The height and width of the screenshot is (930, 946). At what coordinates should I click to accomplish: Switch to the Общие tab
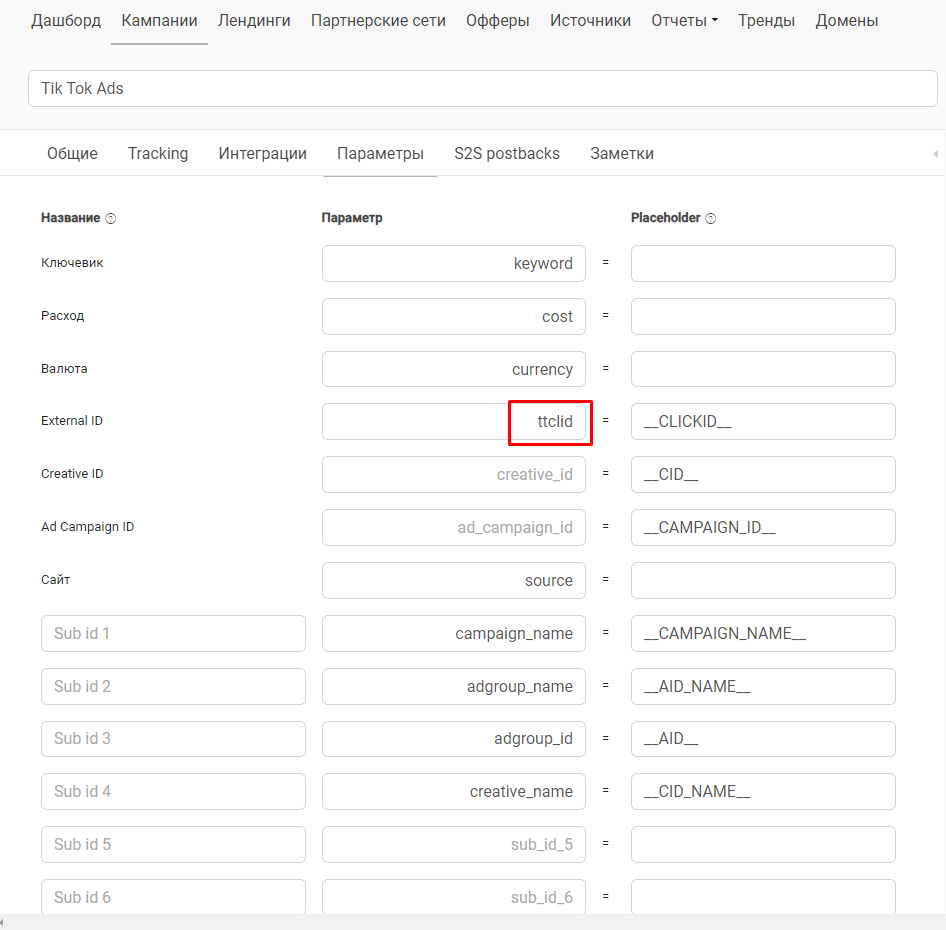point(72,153)
